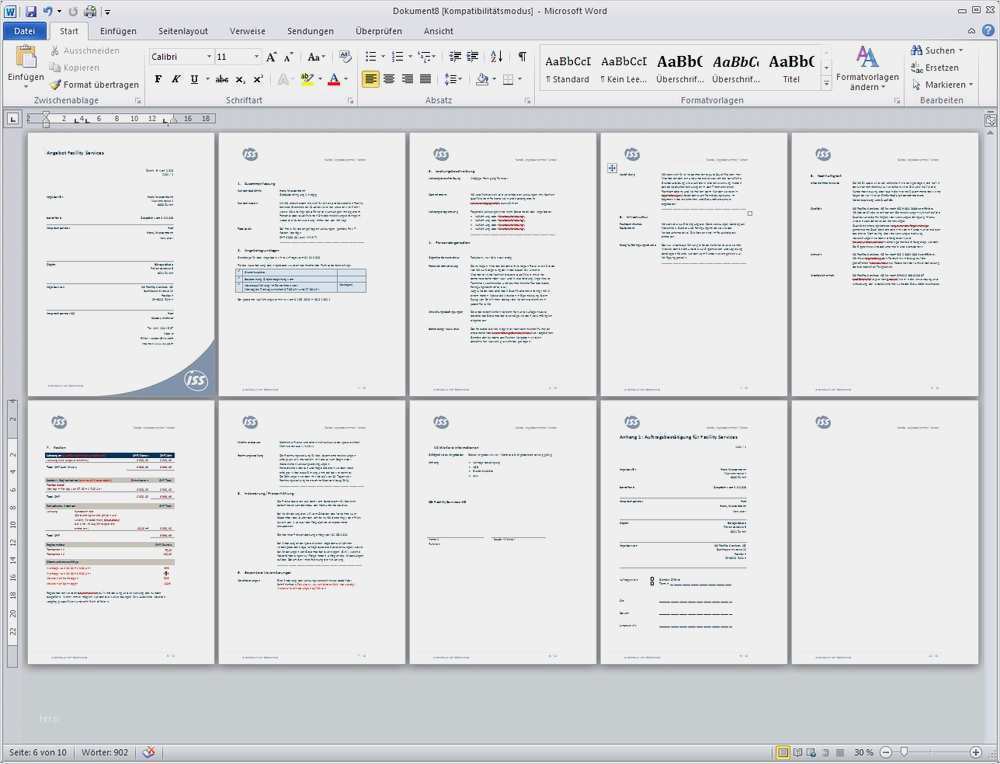Click the font color red A swatch
This screenshot has width=1000, height=764.
(334, 79)
